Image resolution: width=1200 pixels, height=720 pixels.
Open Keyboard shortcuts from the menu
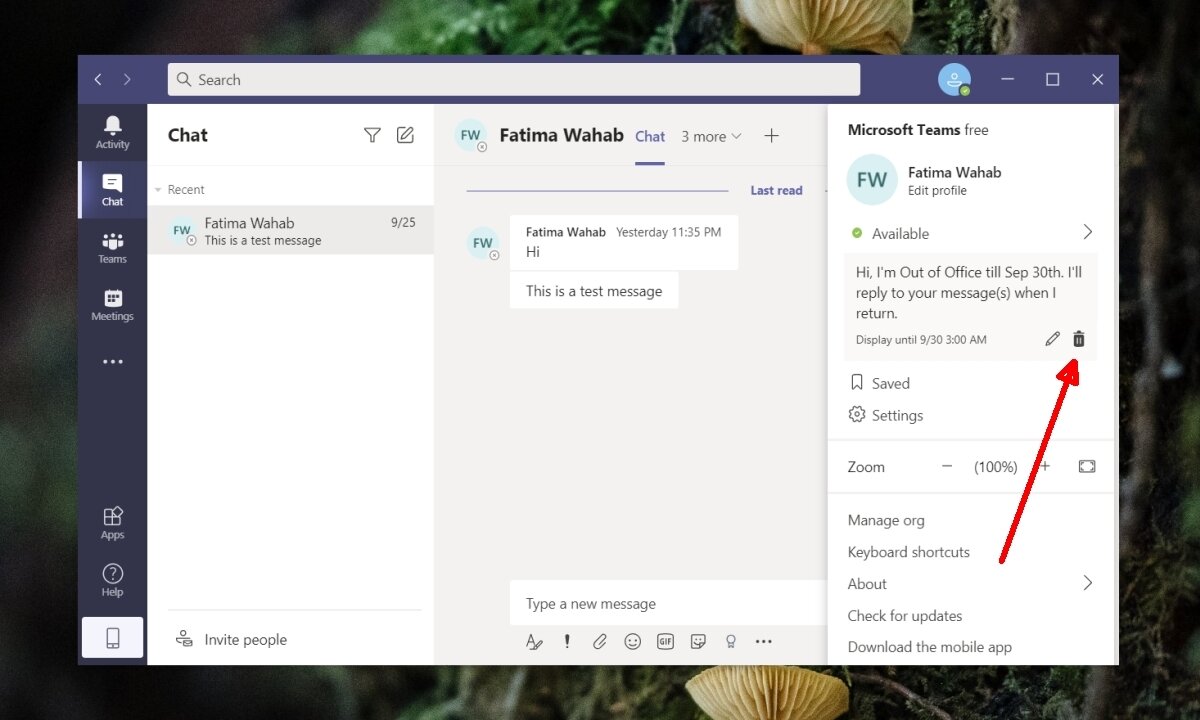[908, 551]
